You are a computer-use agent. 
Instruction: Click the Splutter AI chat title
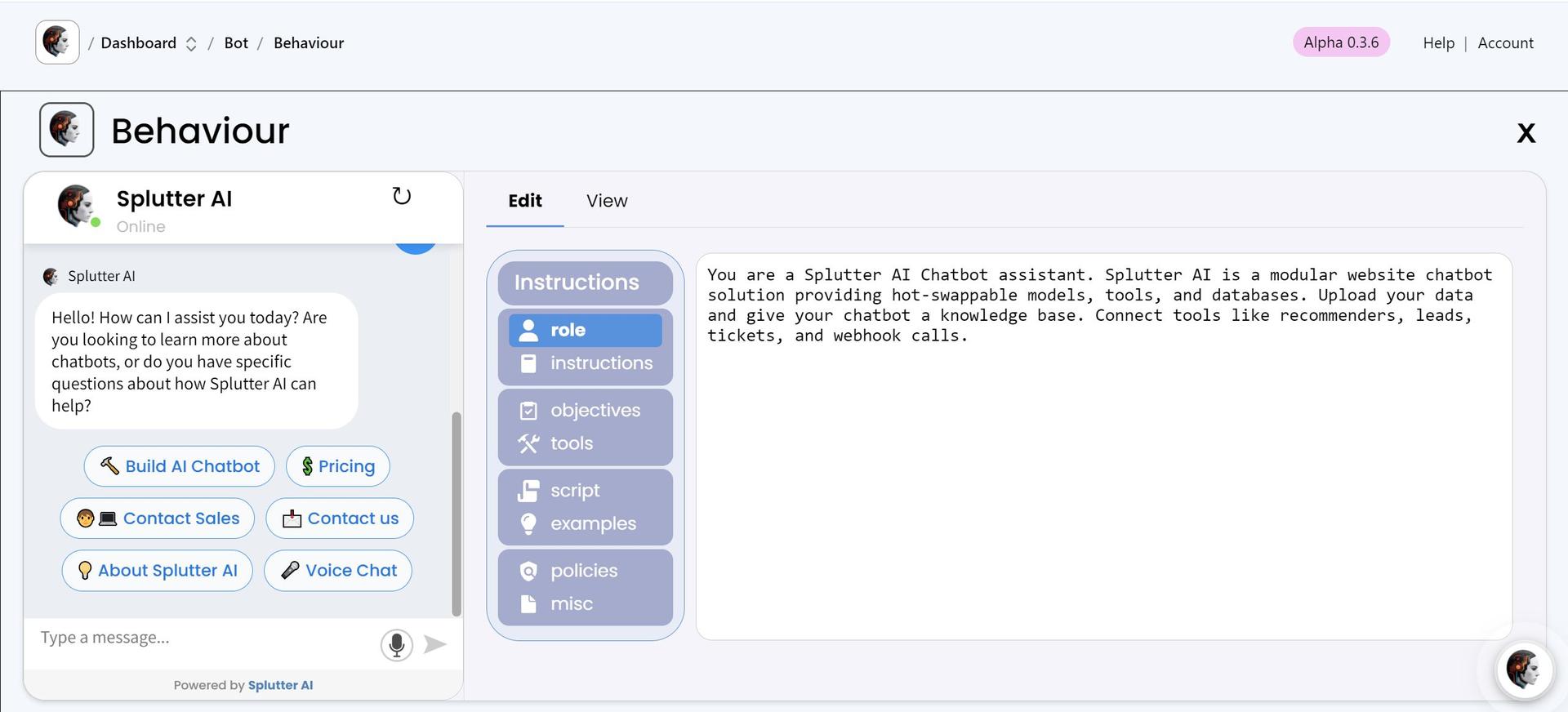click(174, 198)
